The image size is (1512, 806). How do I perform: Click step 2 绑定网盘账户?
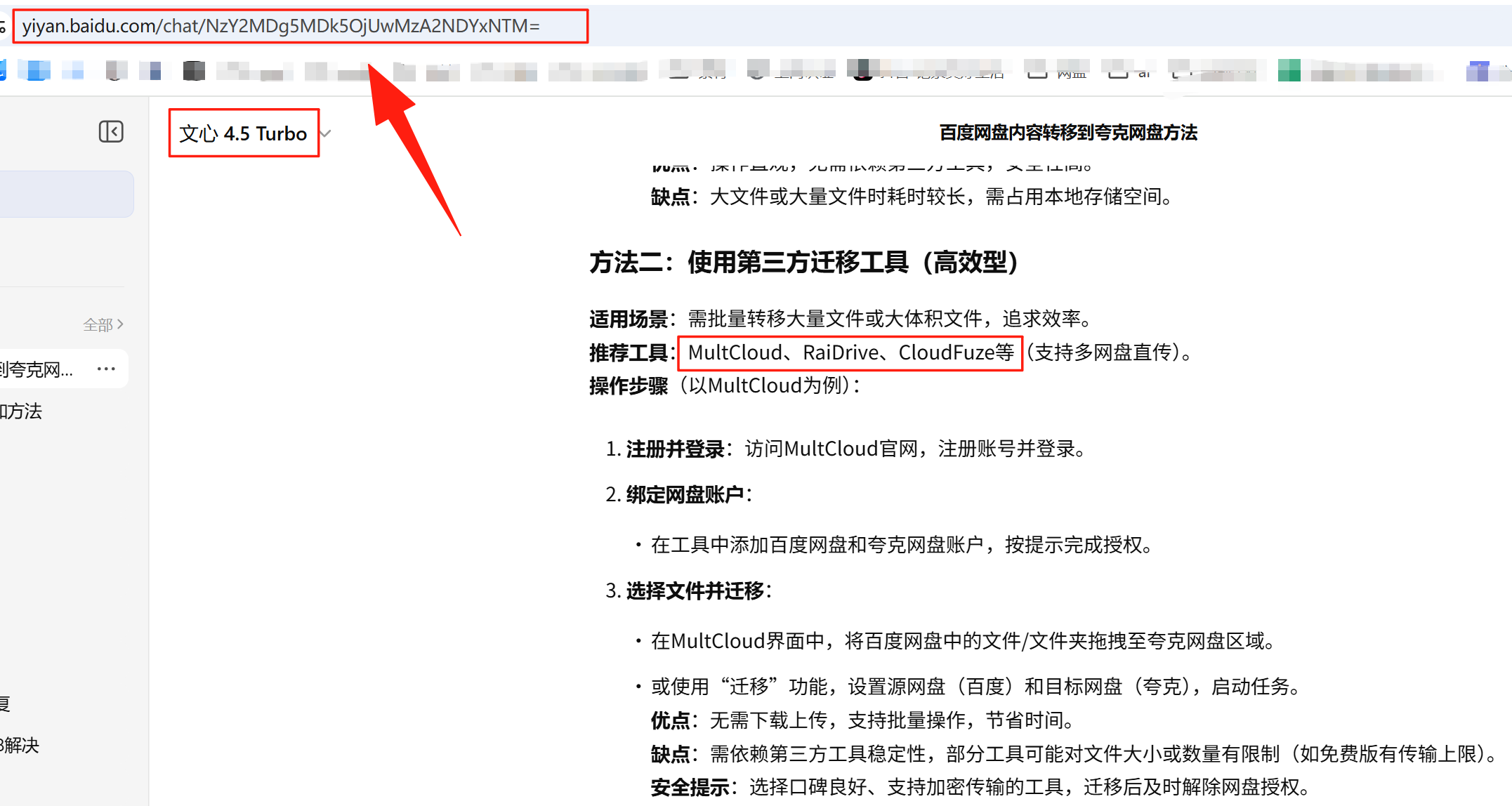pos(679,495)
